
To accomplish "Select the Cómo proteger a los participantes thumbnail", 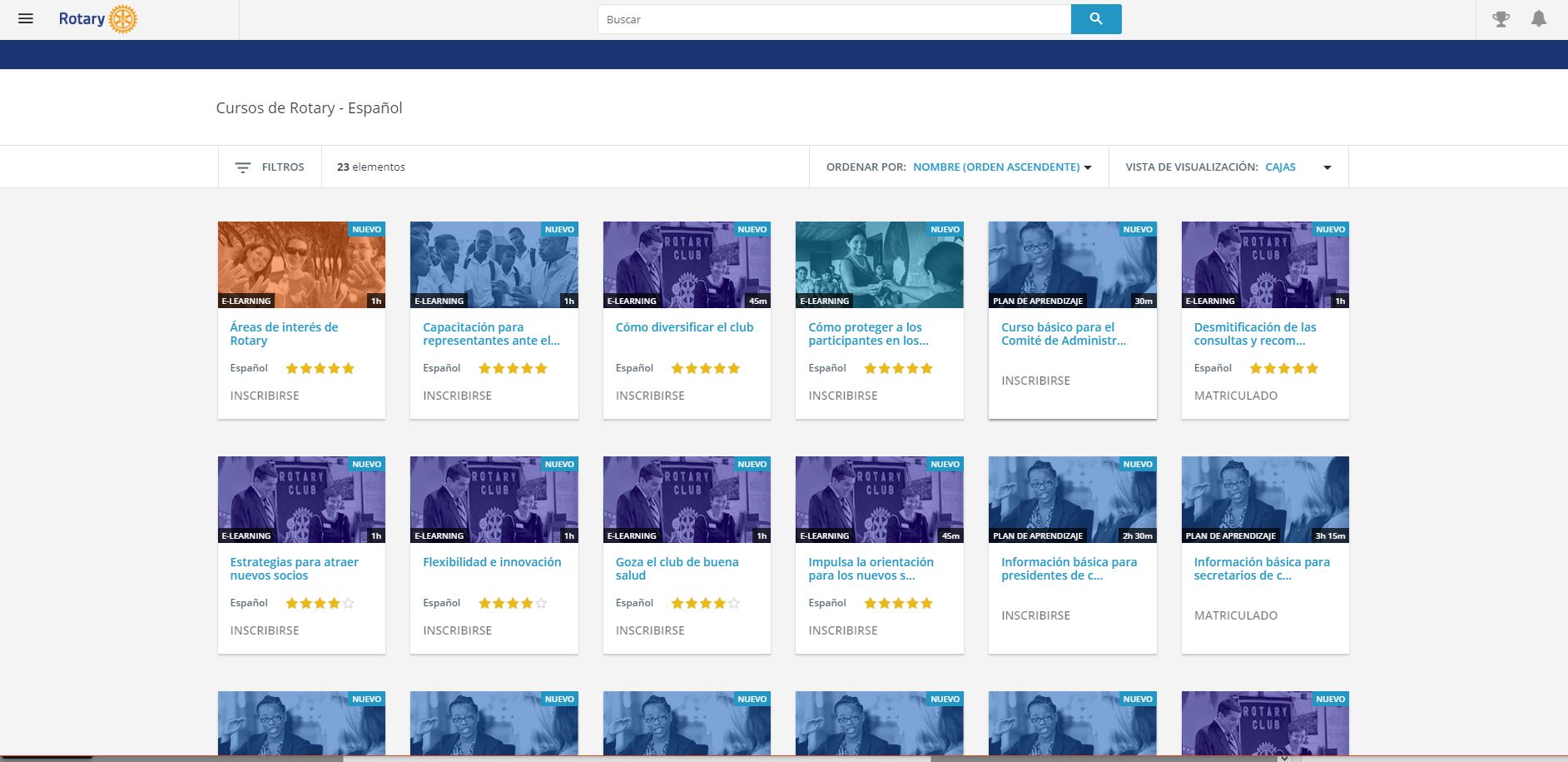I will 879,265.
